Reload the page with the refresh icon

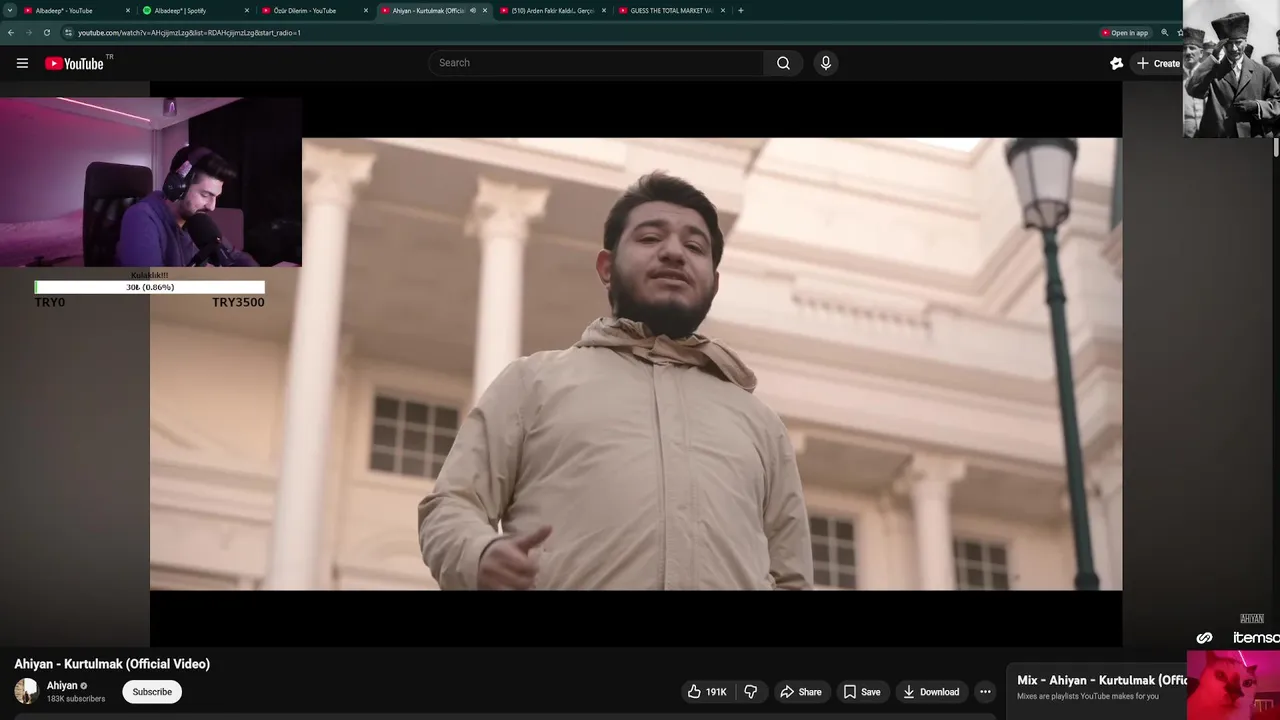click(x=46, y=33)
